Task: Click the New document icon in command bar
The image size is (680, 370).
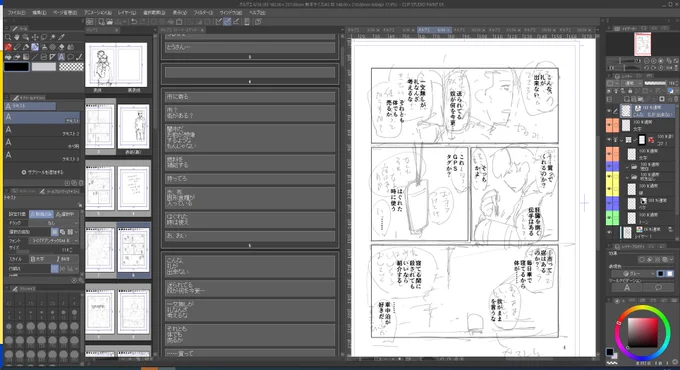Action: click(x=101, y=22)
